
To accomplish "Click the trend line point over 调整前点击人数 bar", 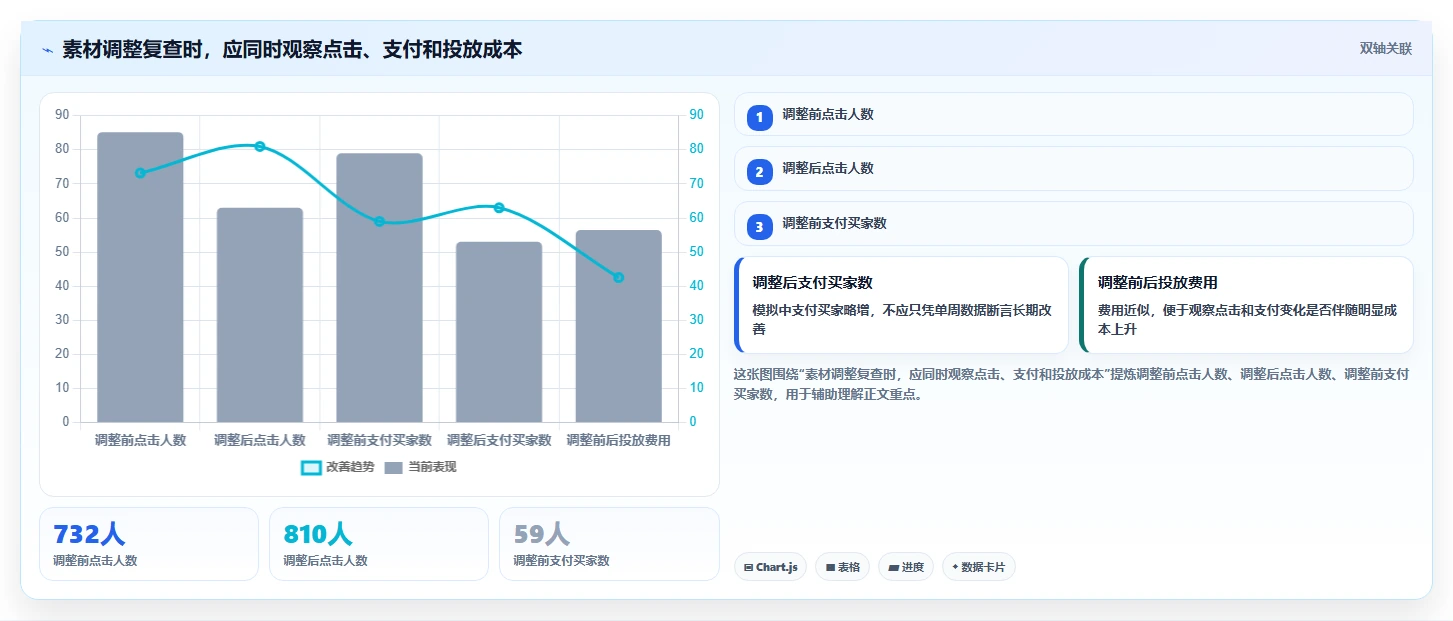I will pyautogui.click(x=140, y=173).
